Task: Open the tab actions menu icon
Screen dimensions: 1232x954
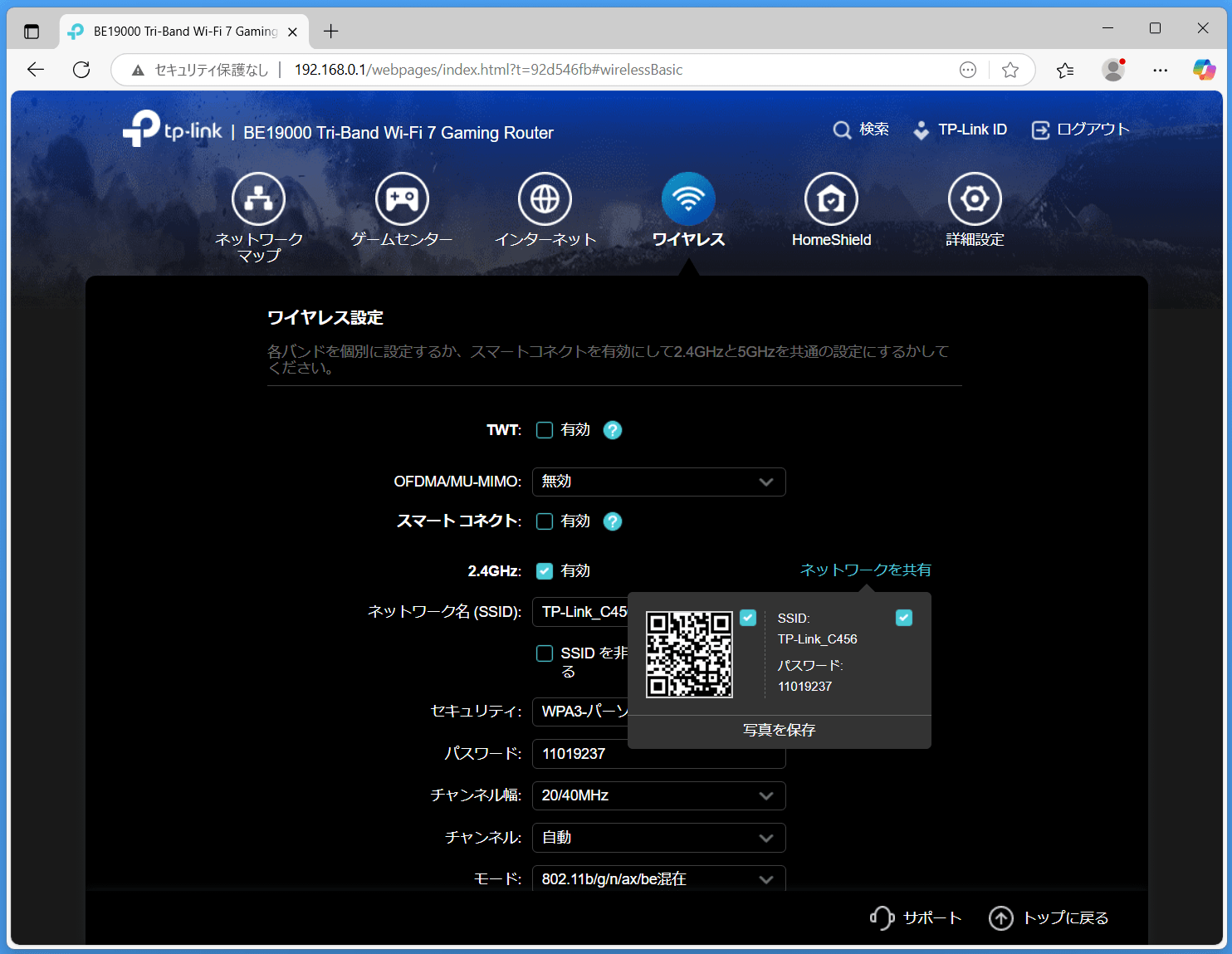Action: [32, 32]
